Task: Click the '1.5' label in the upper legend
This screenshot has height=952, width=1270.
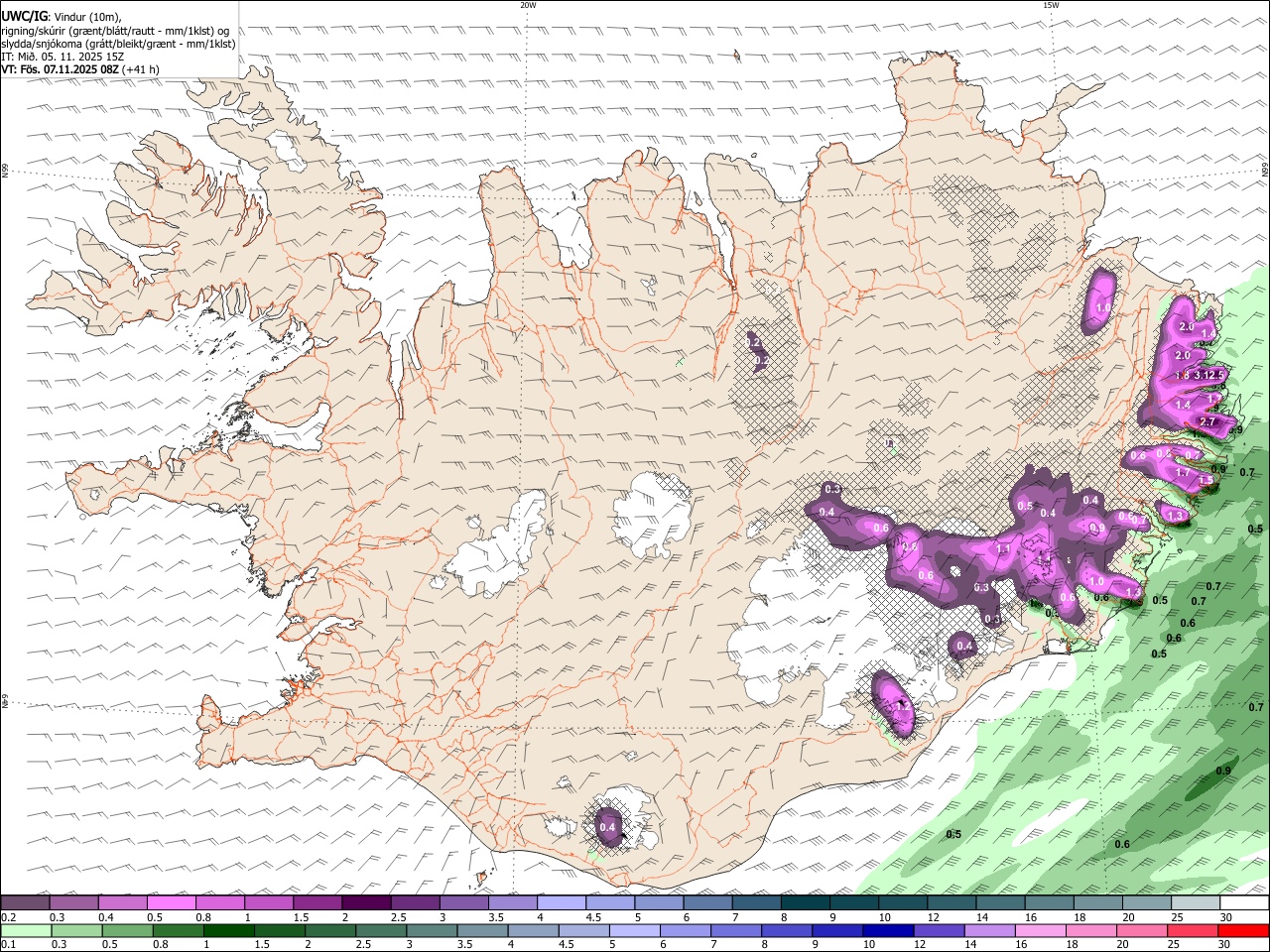Action: tap(302, 917)
